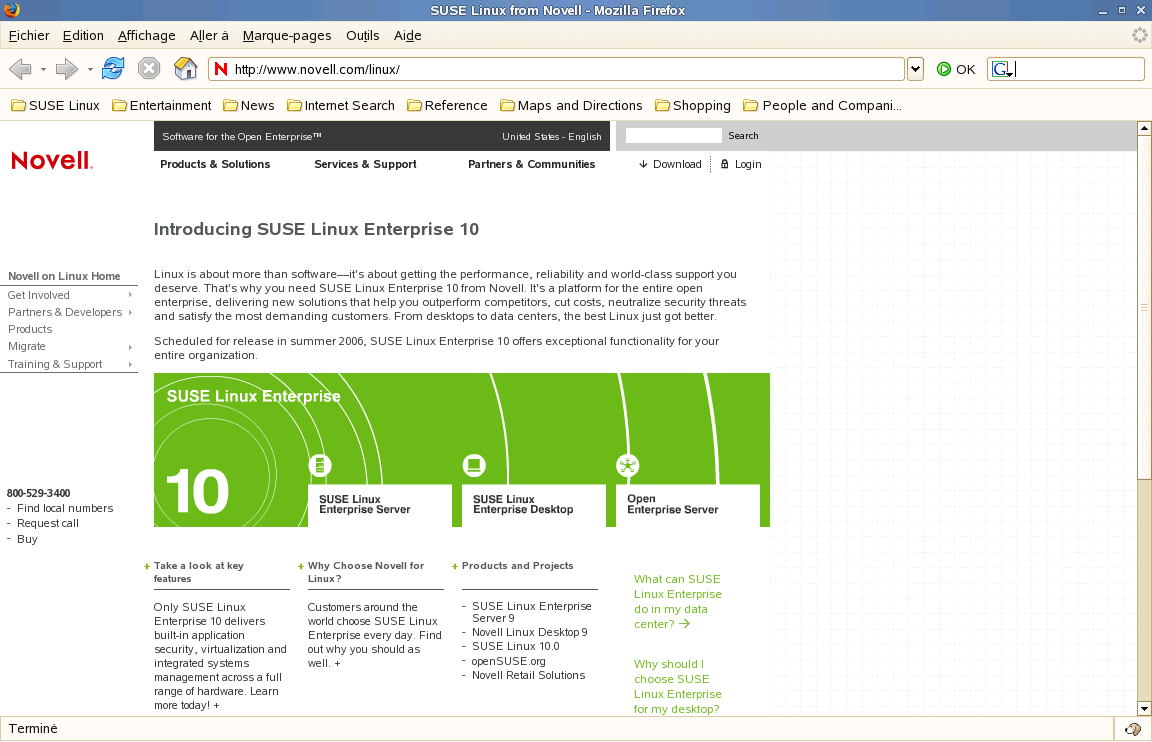The image size is (1152, 742).
Task: Open the Outils menu
Action: (x=363, y=35)
